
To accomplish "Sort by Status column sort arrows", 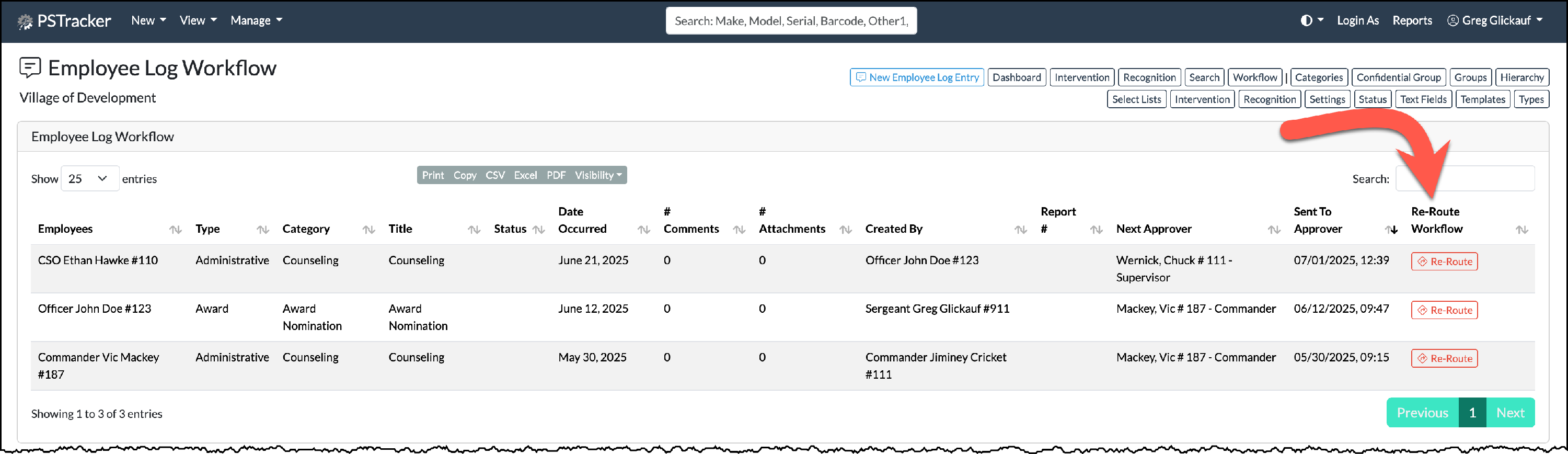I will pos(538,230).
